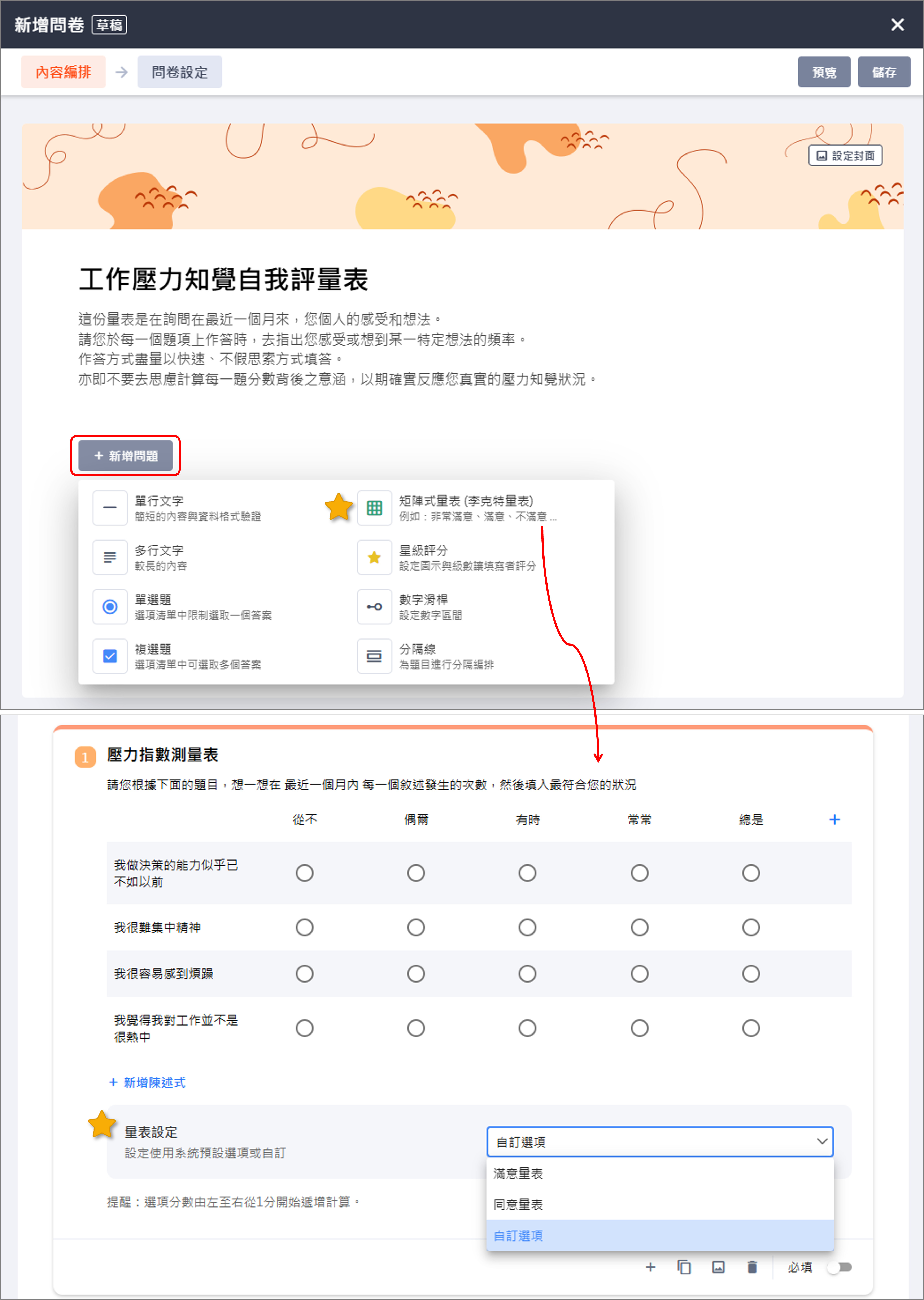Select 同意量表 from the dropdown list

click(660, 1204)
